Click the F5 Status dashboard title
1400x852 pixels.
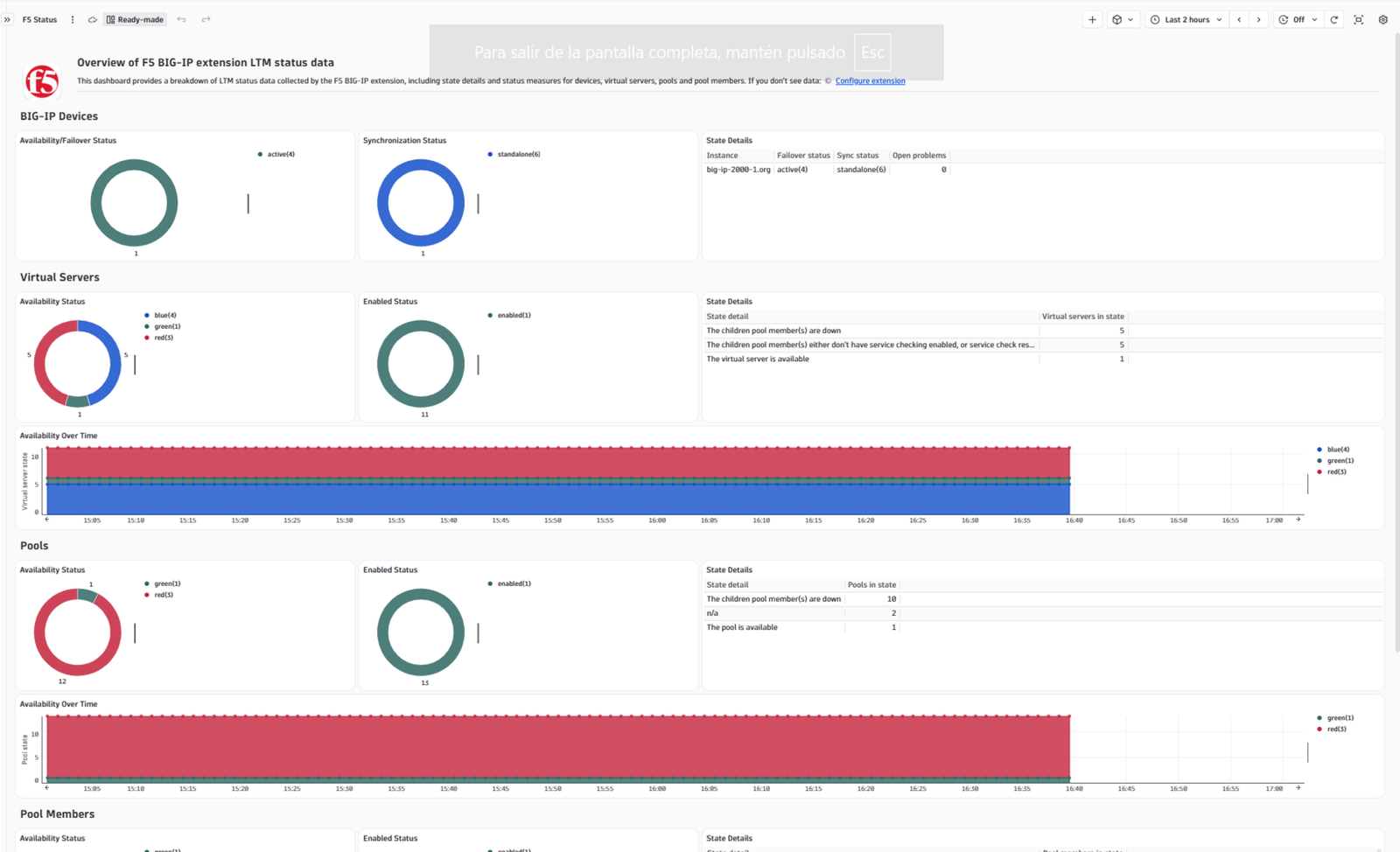pyautogui.click(x=39, y=19)
